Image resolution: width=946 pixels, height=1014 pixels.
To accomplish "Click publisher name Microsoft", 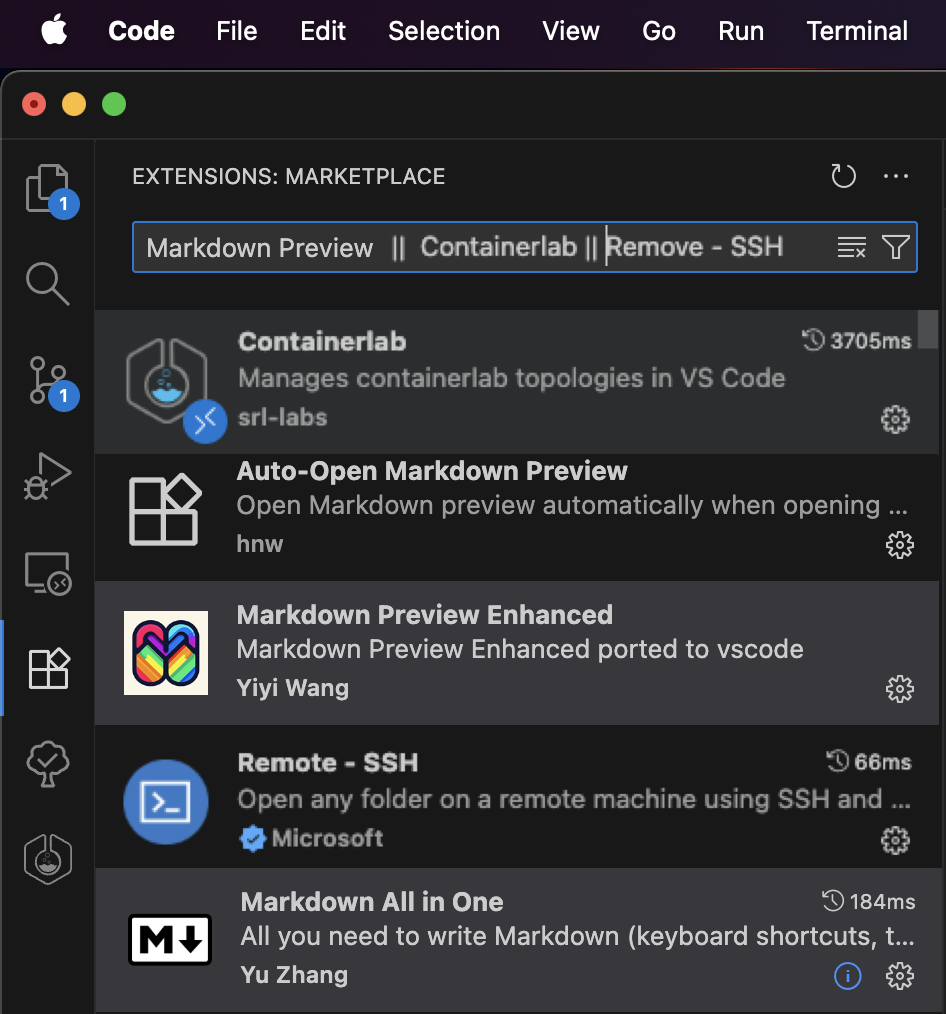I will click(x=327, y=838).
